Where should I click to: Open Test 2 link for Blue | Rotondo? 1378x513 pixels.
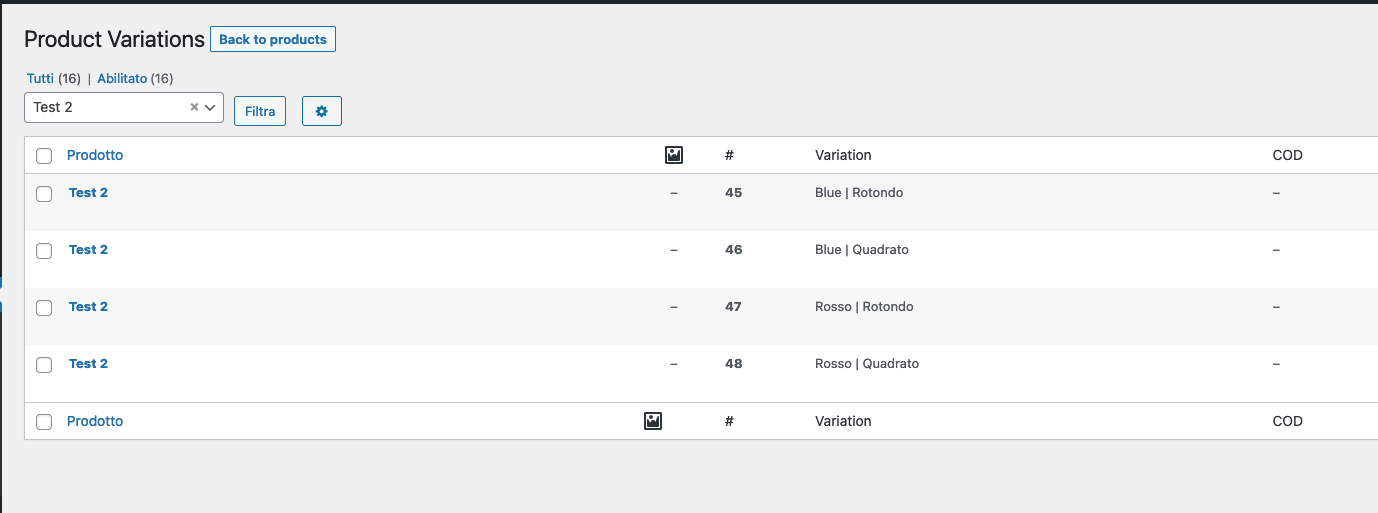click(x=88, y=193)
